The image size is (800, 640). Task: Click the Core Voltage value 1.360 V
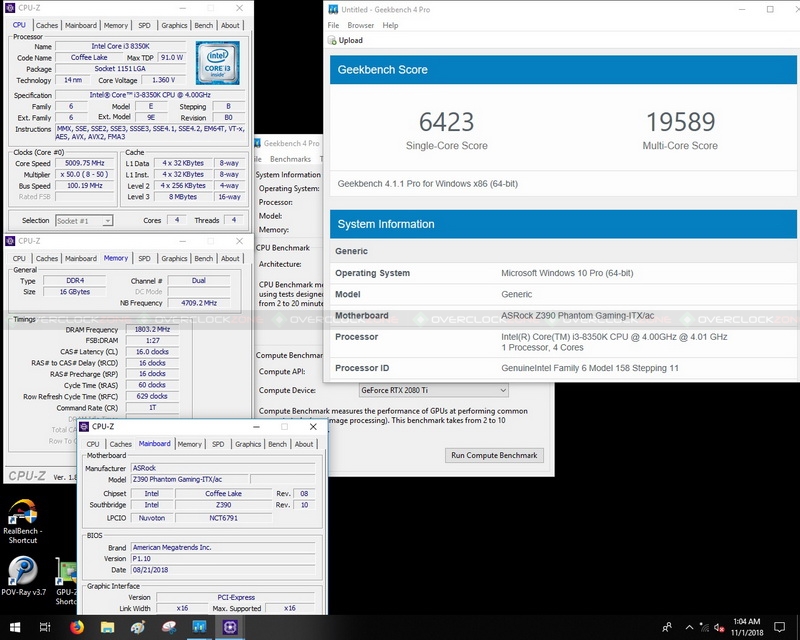[164, 80]
